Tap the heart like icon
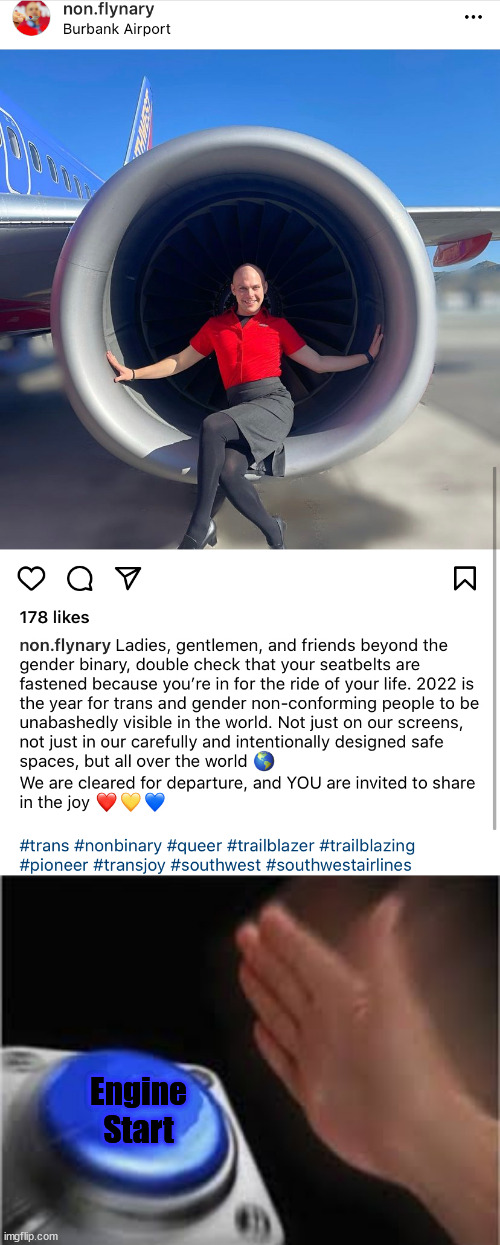The width and height of the screenshot is (500, 1245). pos(32,578)
